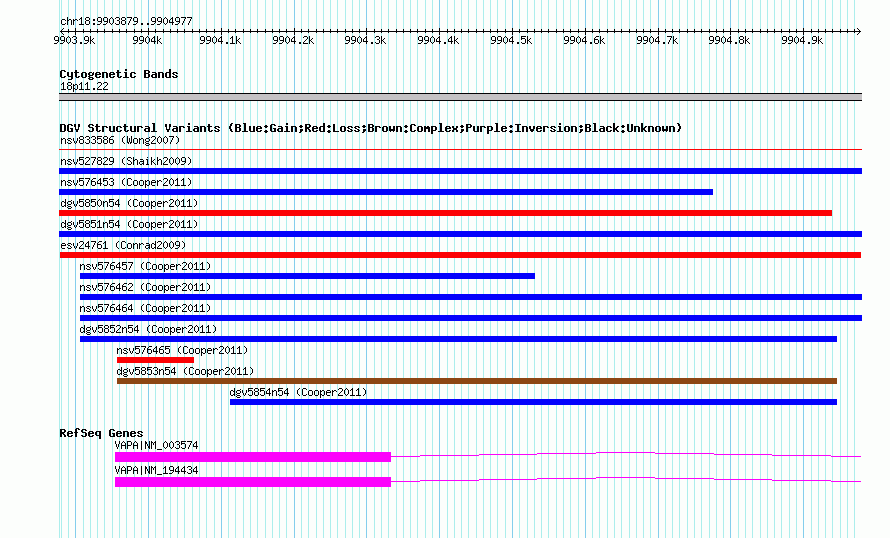Click the nsv576465 (Cooper2011) label

182,350
